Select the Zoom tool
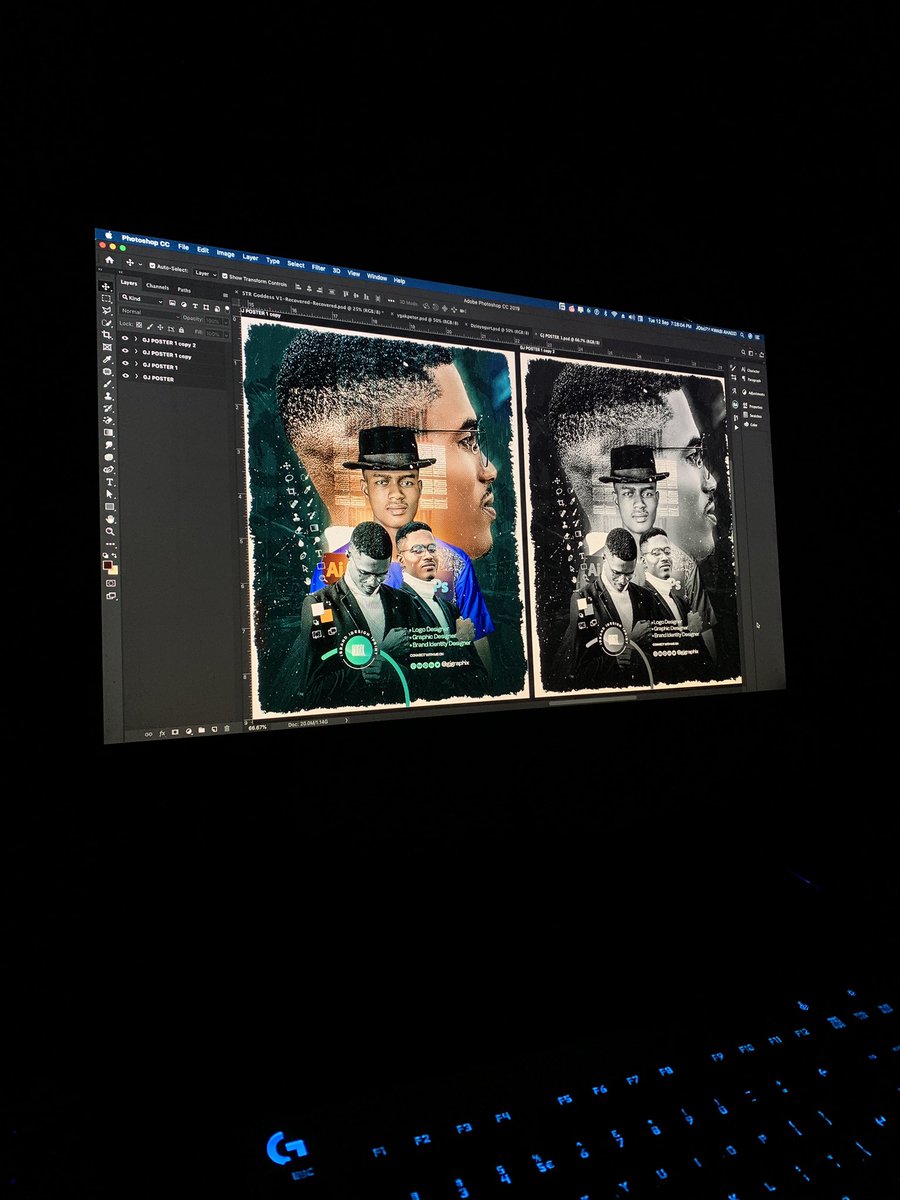This screenshot has width=900, height=1200. (x=110, y=532)
